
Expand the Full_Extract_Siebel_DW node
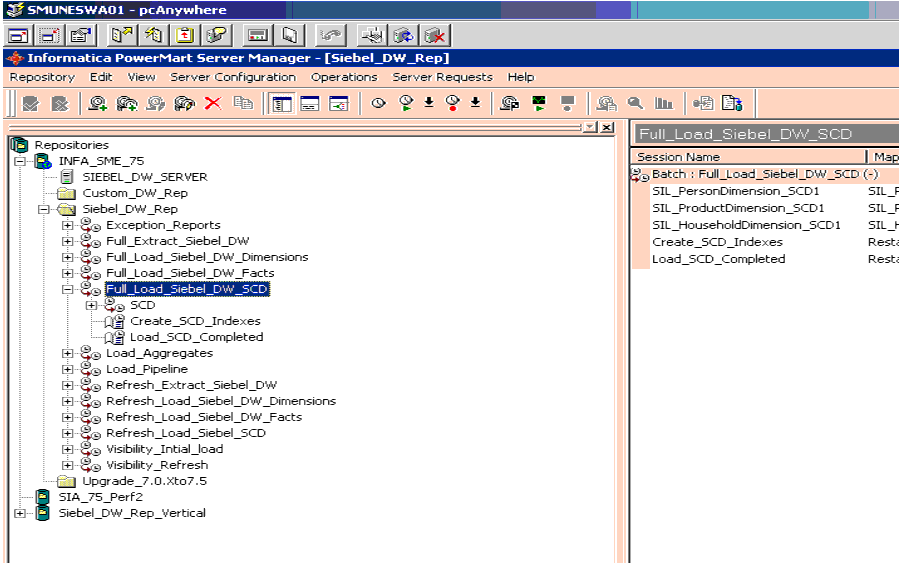tap(68, 241)
